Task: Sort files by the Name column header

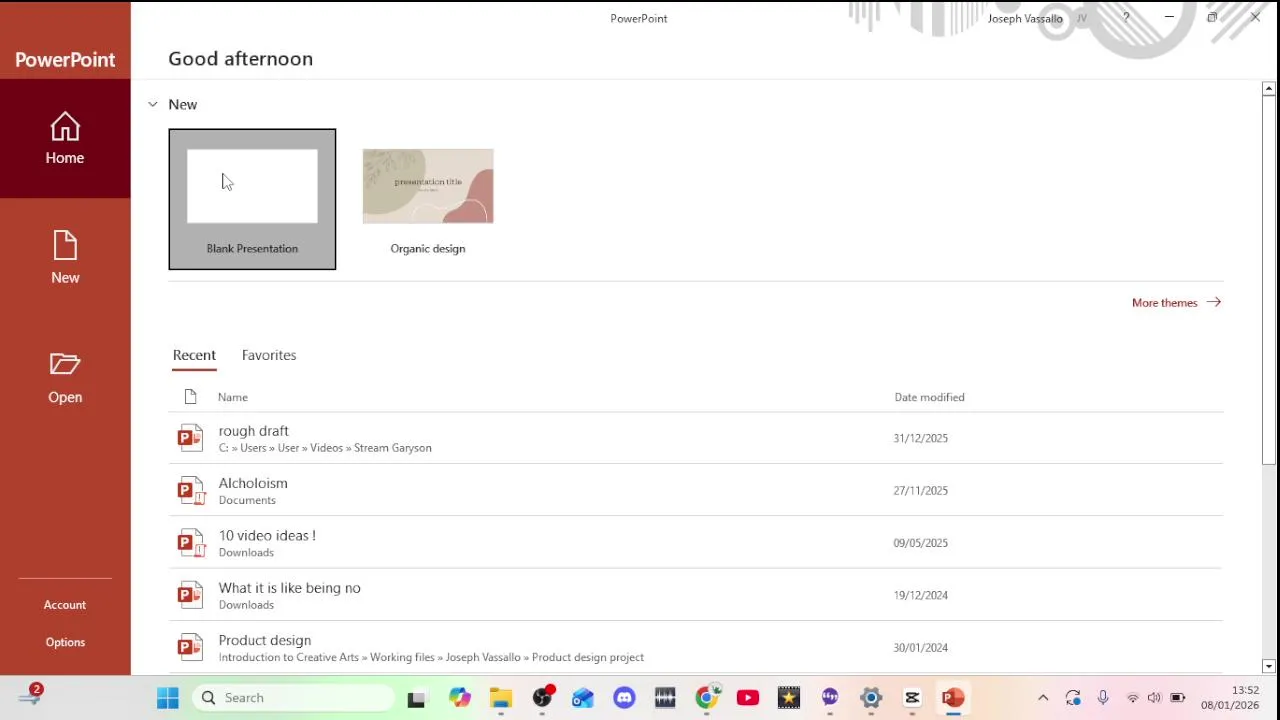Action: click(233, 397)
